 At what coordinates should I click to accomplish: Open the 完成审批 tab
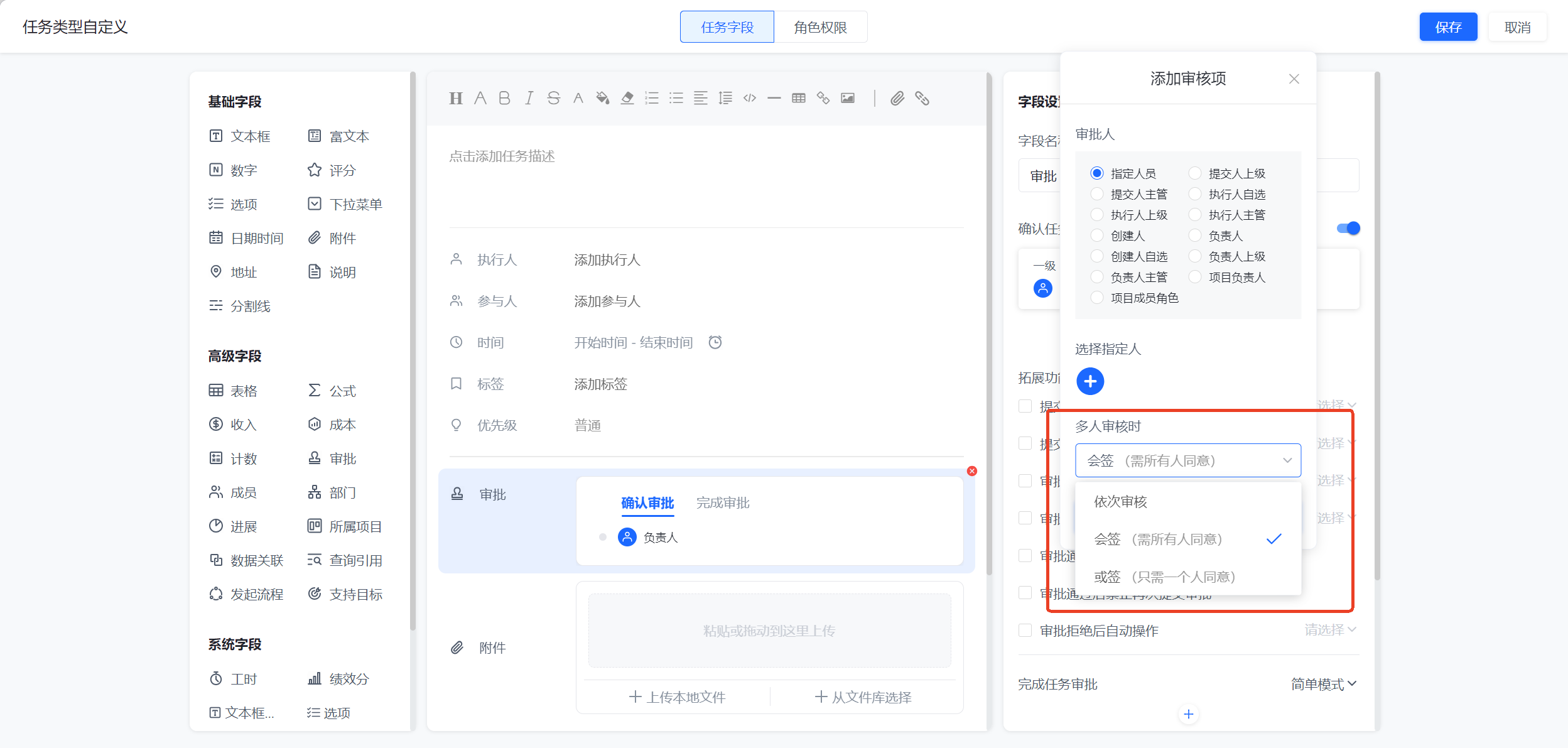(723, 503)
